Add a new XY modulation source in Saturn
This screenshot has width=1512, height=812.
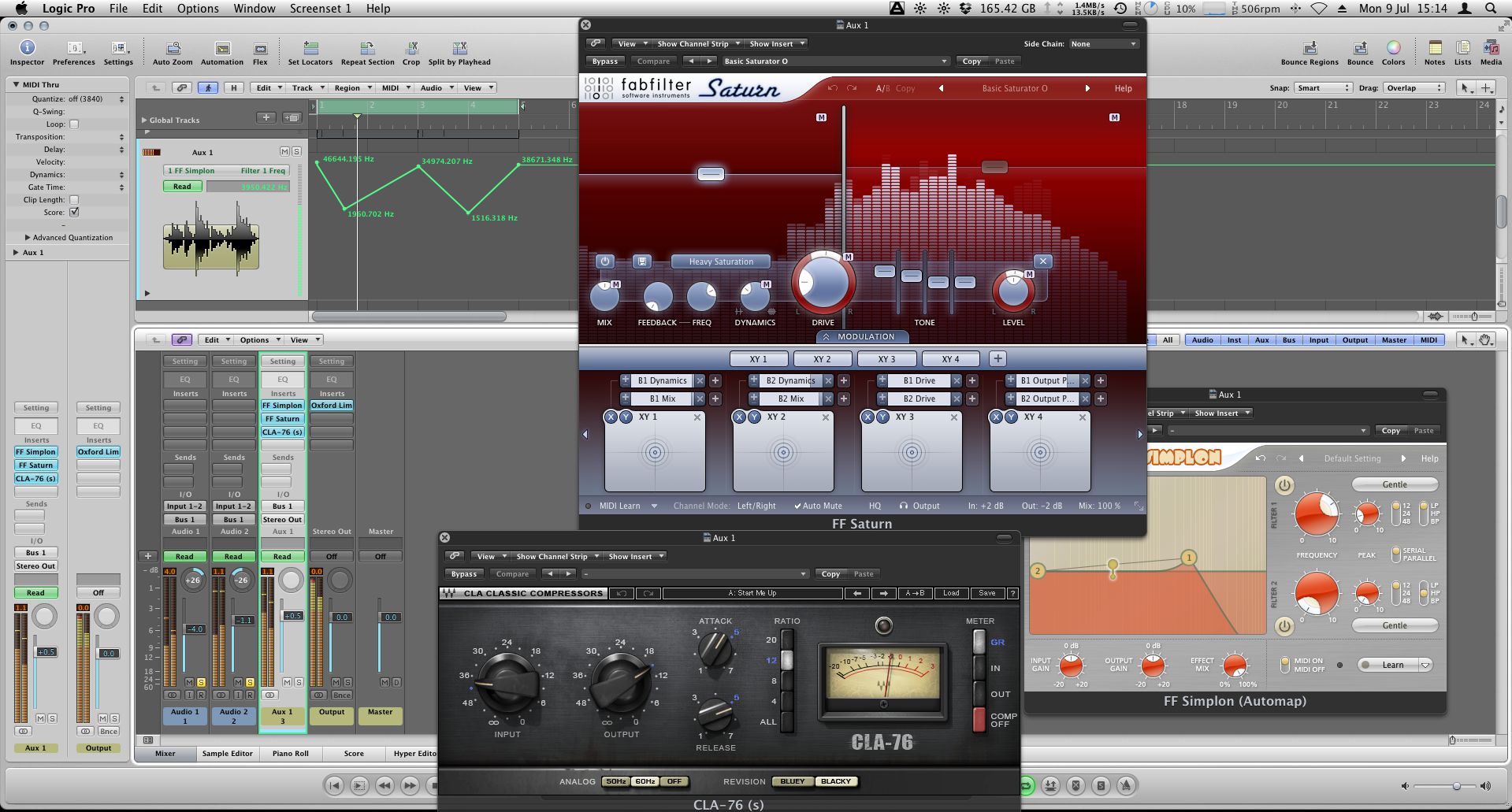click(x=997, y=358)
